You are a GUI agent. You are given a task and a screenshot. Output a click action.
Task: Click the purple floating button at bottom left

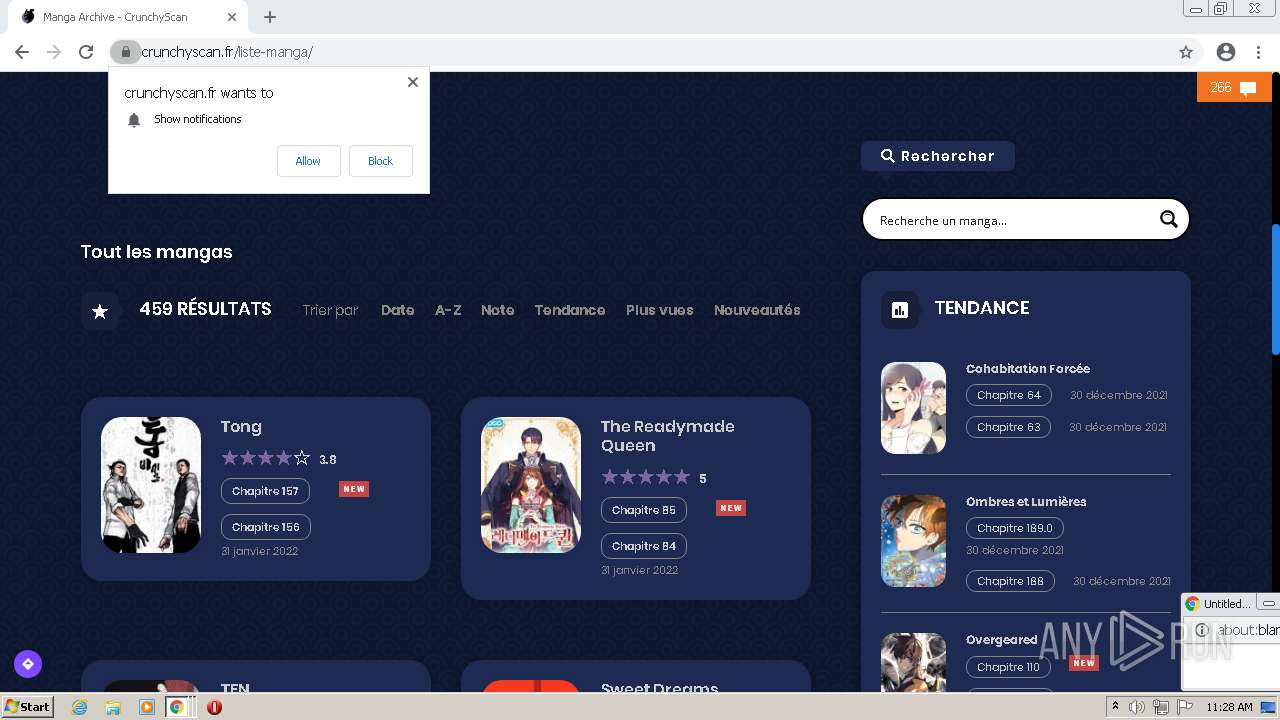click(x=28, y=663)
